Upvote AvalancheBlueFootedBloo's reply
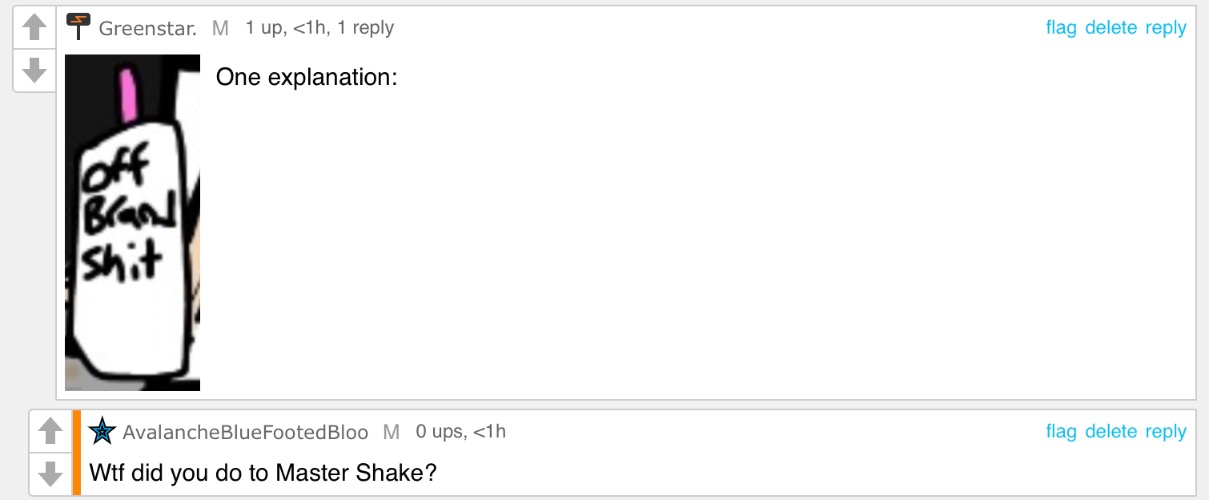Screen dimensions: 1209x500 tap(50, 432)
